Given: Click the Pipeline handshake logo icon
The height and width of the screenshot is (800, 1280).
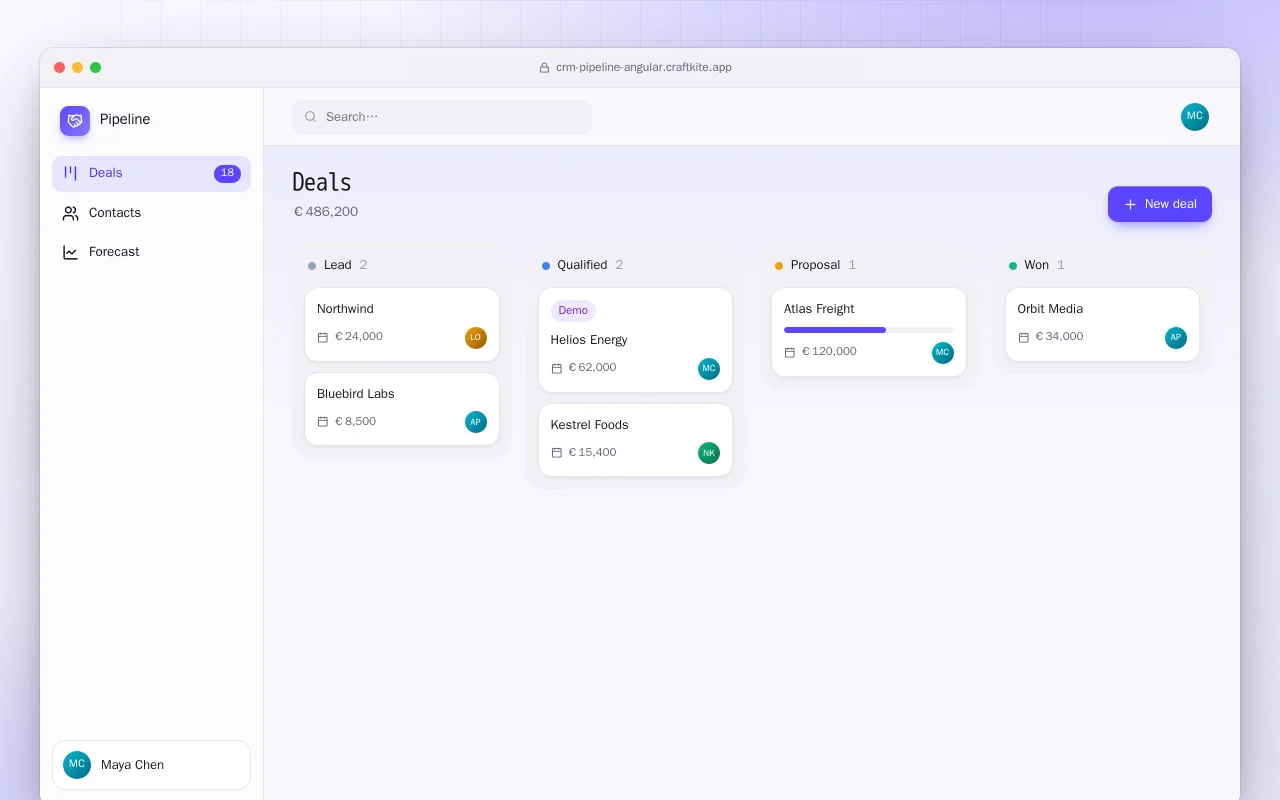Looking at the screenshot, I should click(x=75, y=121).
